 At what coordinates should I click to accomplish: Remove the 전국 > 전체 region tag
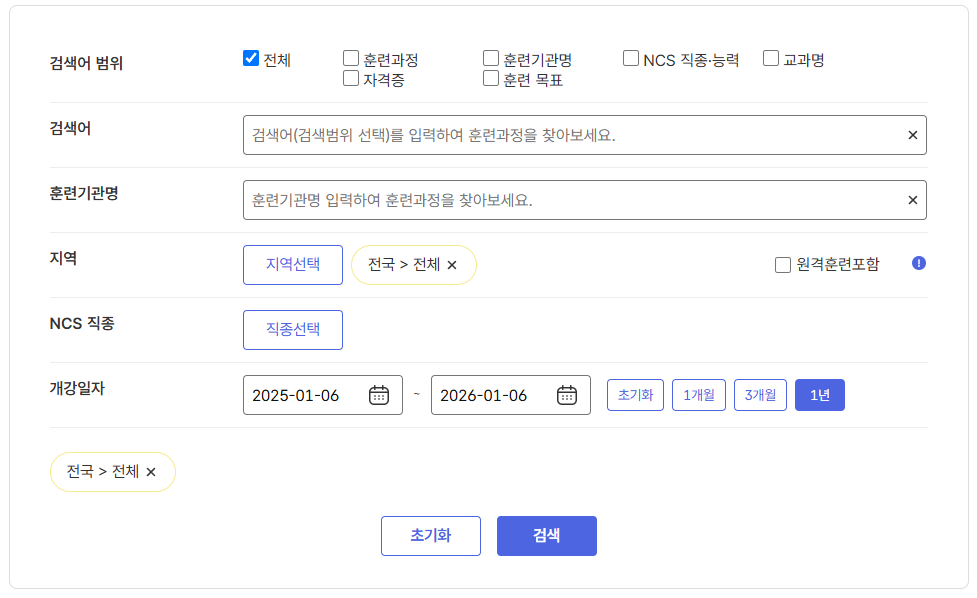(x=452, y=267)
